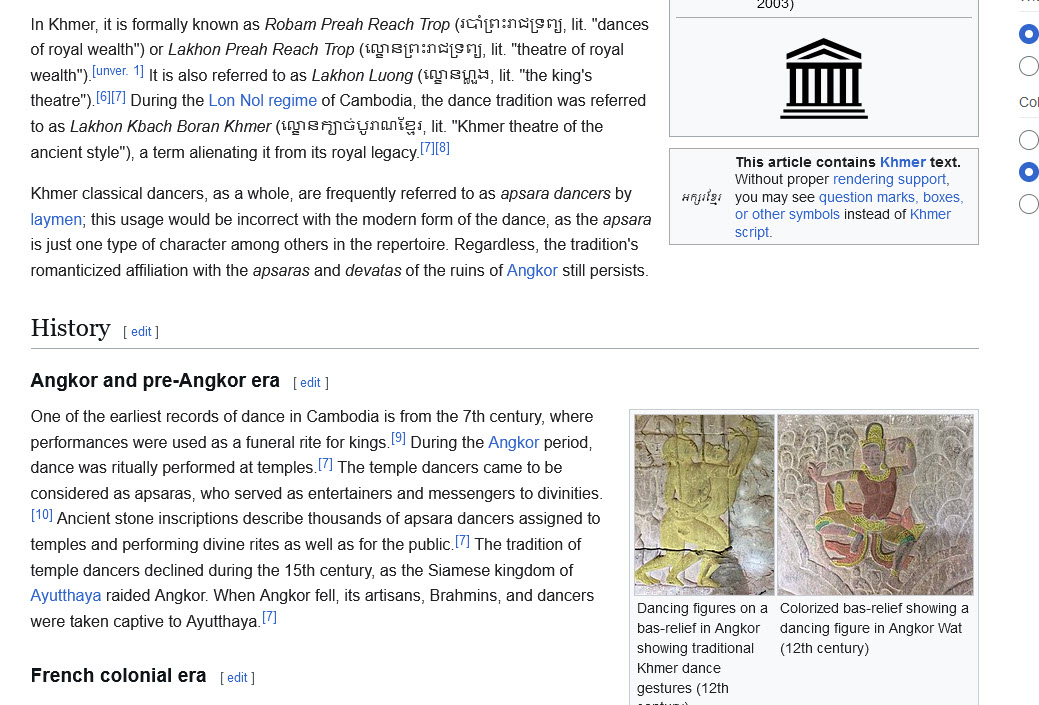Open the '[unver. 1]' footnote
This screenshot has height=705, width=1039.
point(118,71)
